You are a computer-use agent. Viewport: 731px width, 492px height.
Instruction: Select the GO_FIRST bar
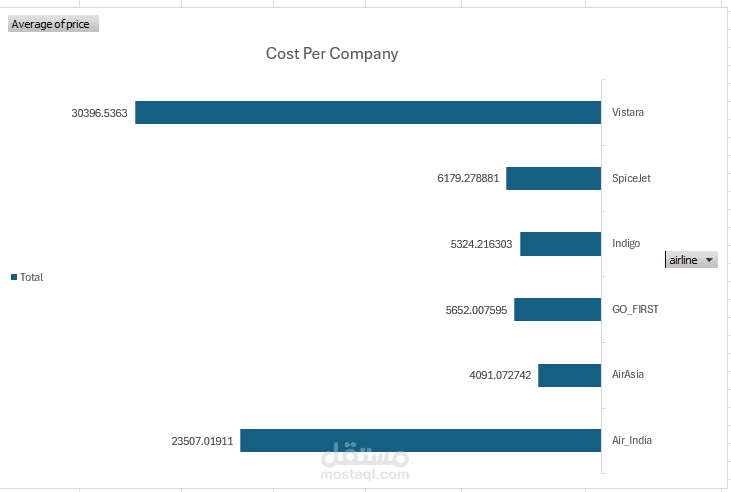(x=558, y=309)
